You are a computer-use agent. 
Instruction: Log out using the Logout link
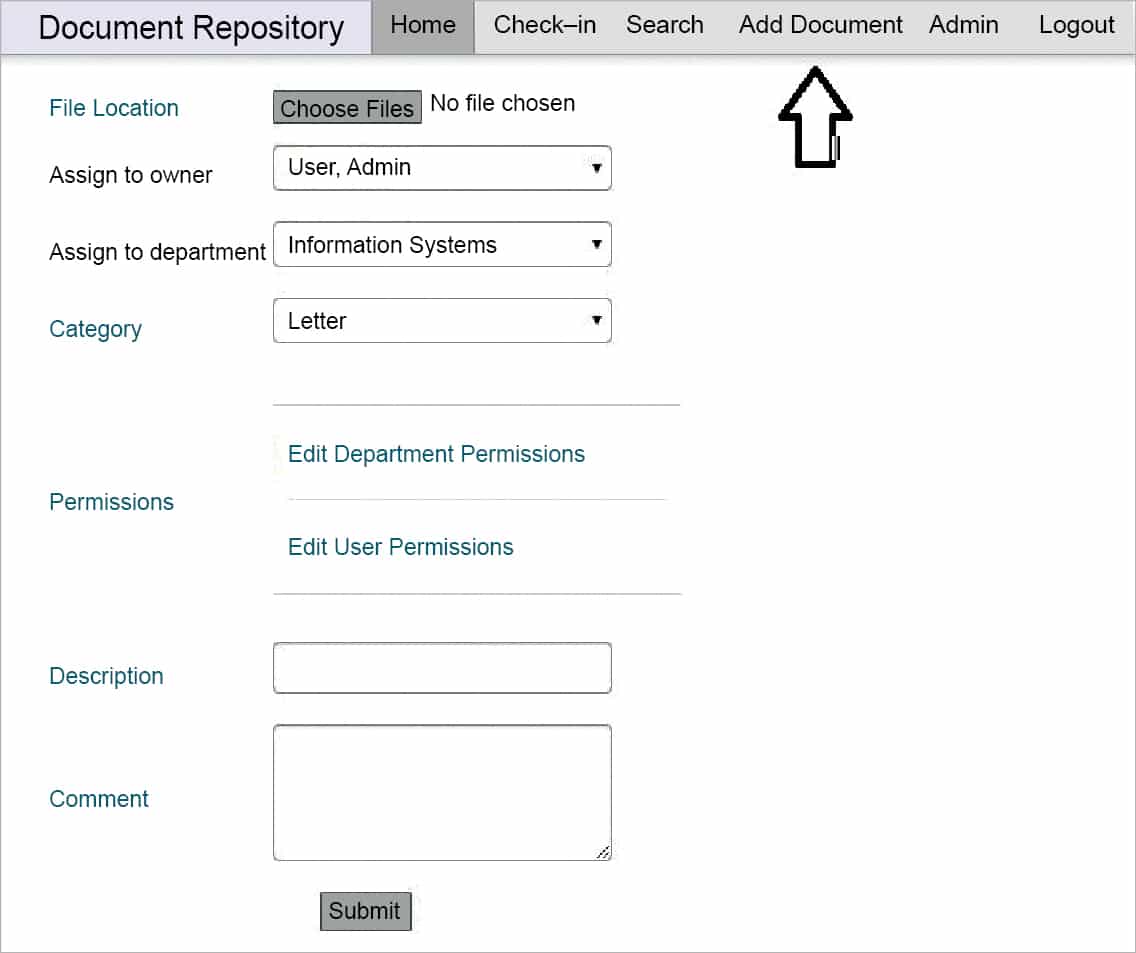(1076, 26)
